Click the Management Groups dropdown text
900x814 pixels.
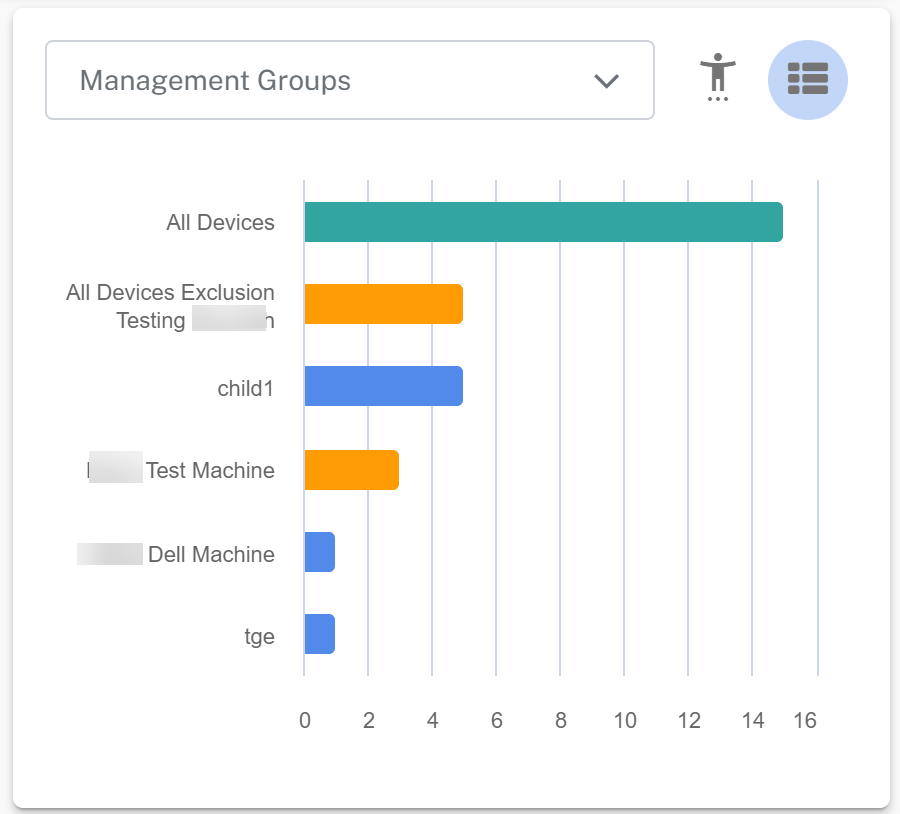tap(215, 81)
